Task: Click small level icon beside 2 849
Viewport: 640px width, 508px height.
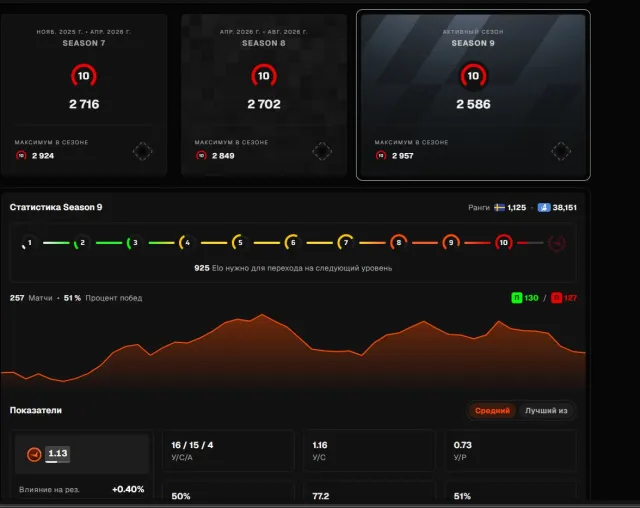Action: (x=201, y=155)
